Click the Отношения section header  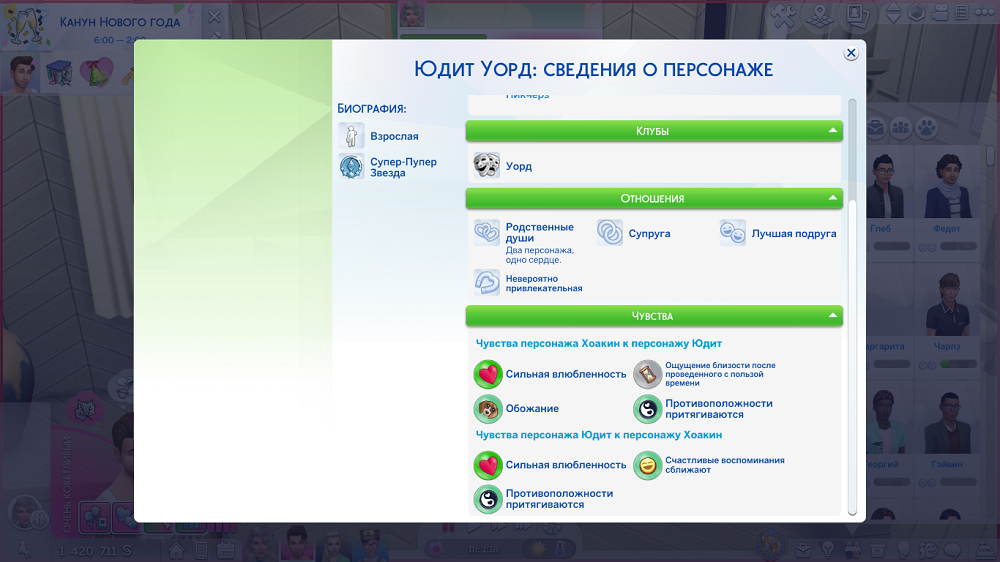(x=654, y=198)
